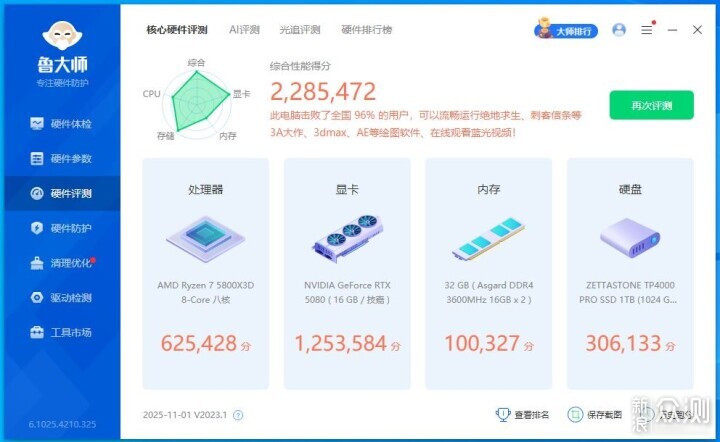Click the memory stick illustration
The width and height of the screenshot is (720, 442).
488,239
